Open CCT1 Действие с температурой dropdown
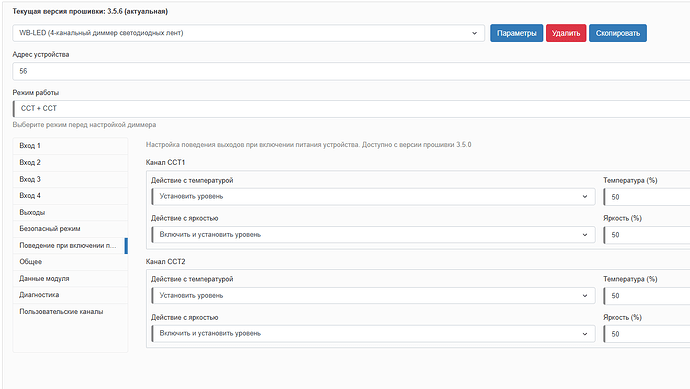This screenshot has width=690, height=389. pyautogui.click(x=373, y=197)
